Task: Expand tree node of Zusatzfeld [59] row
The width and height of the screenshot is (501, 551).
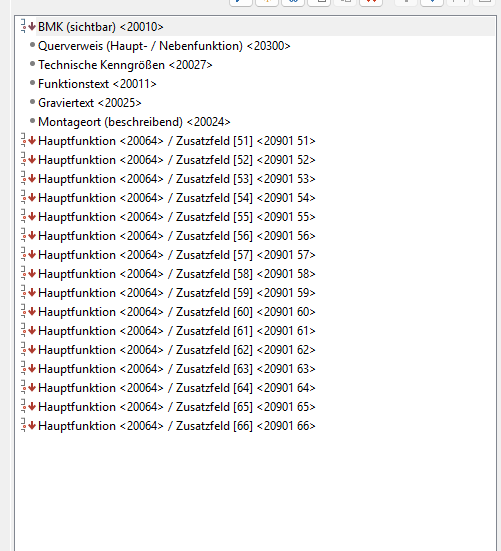Action: point(24,292)
